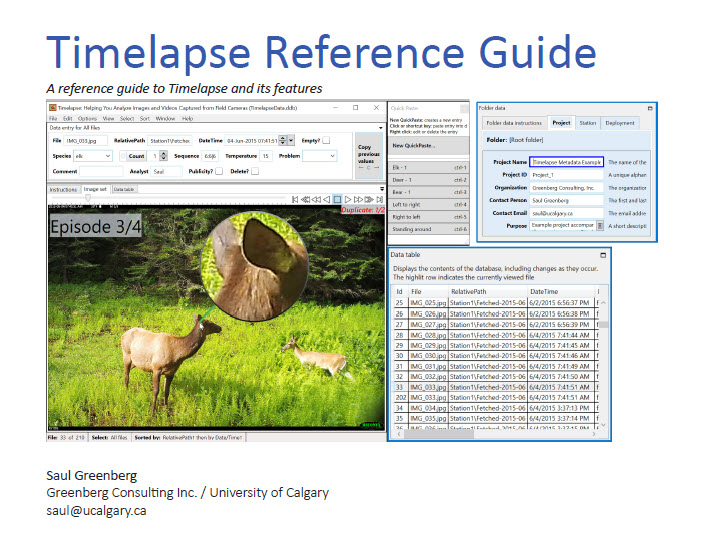Click the Project ID field showing Project_1
The width and height of the screenshot is (704, 535).
[567, 175]
